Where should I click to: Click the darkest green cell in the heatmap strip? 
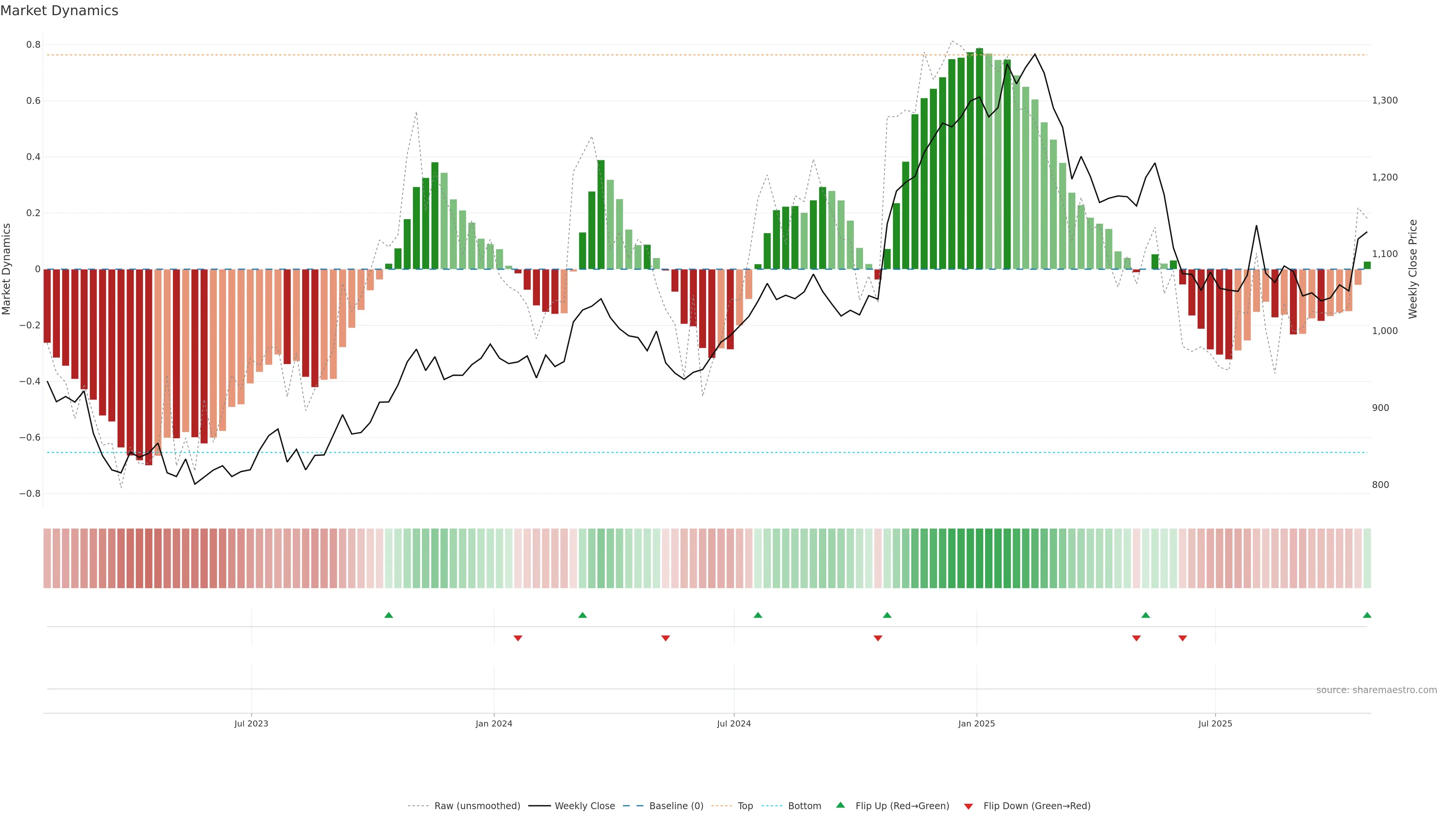point(979,559)
